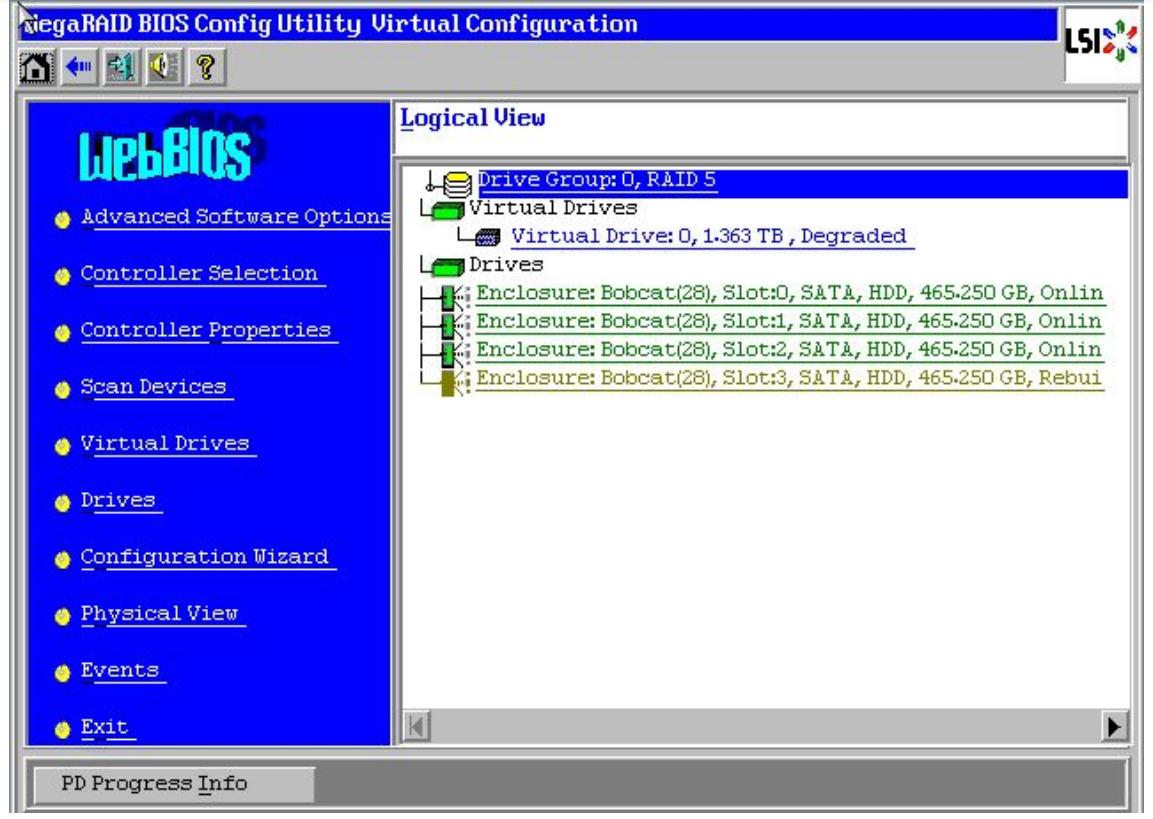1153x819 pixels.
Task: Select Scan Devices
Action: [154, 387]
